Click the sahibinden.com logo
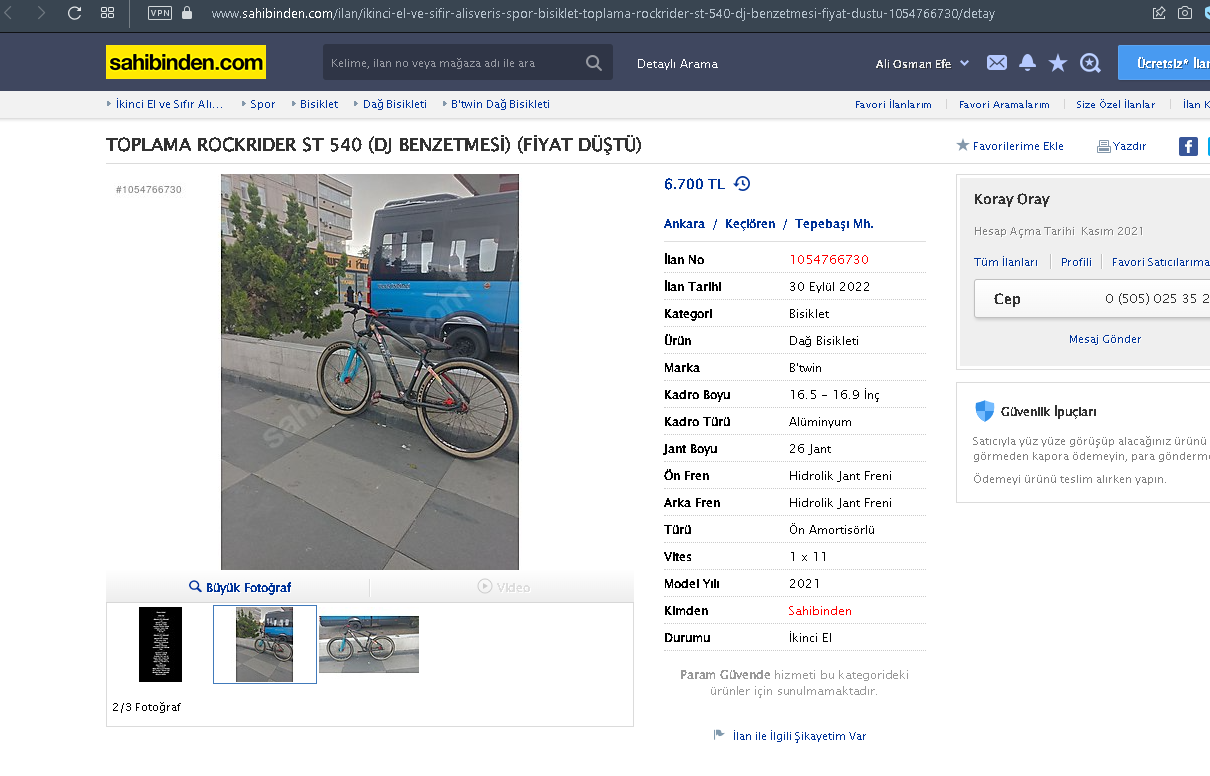1210x776 pixels. click(186, 62)
